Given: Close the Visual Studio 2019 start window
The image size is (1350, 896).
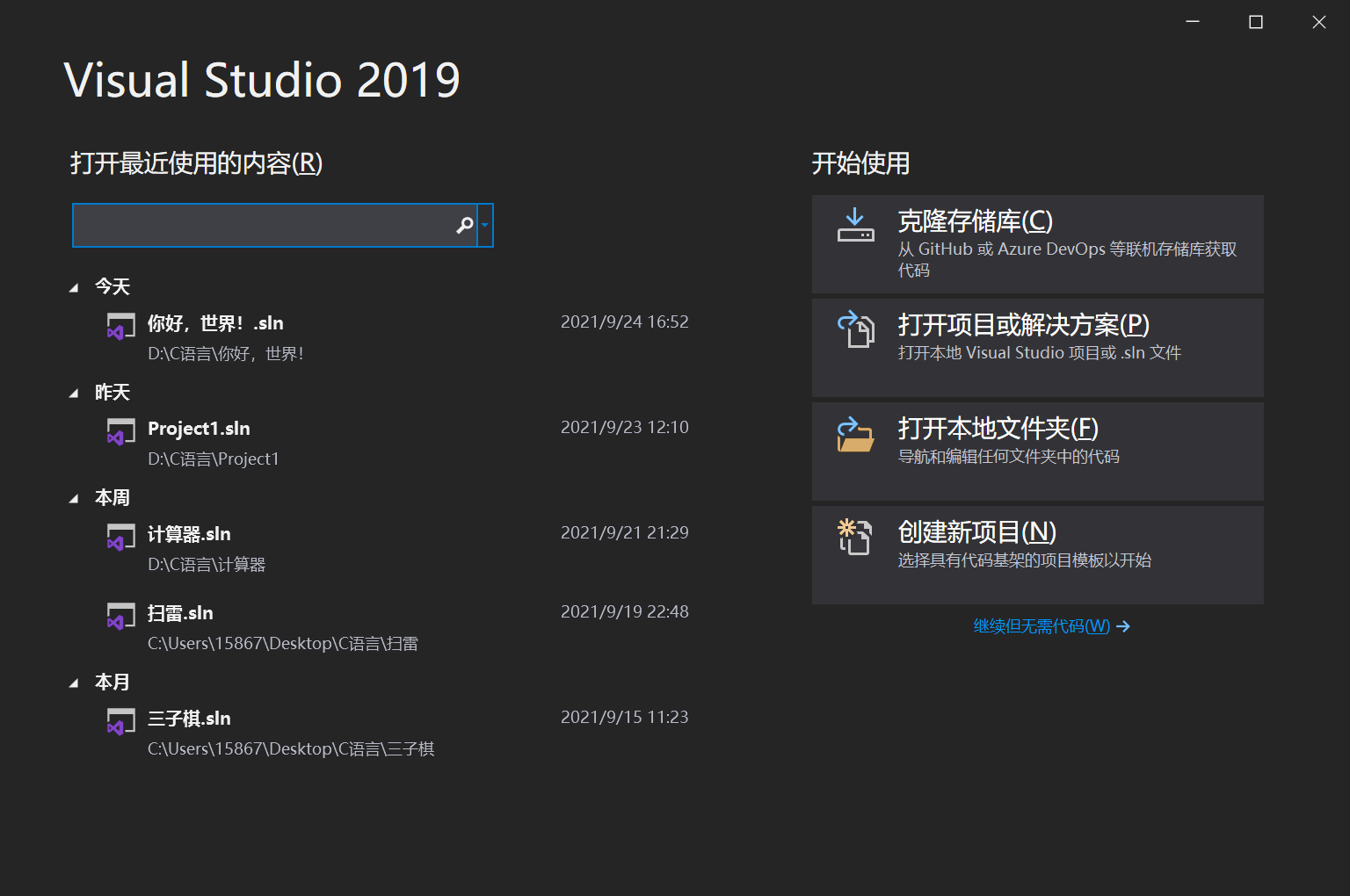Looking at the screenshot, I should 1319,22.
